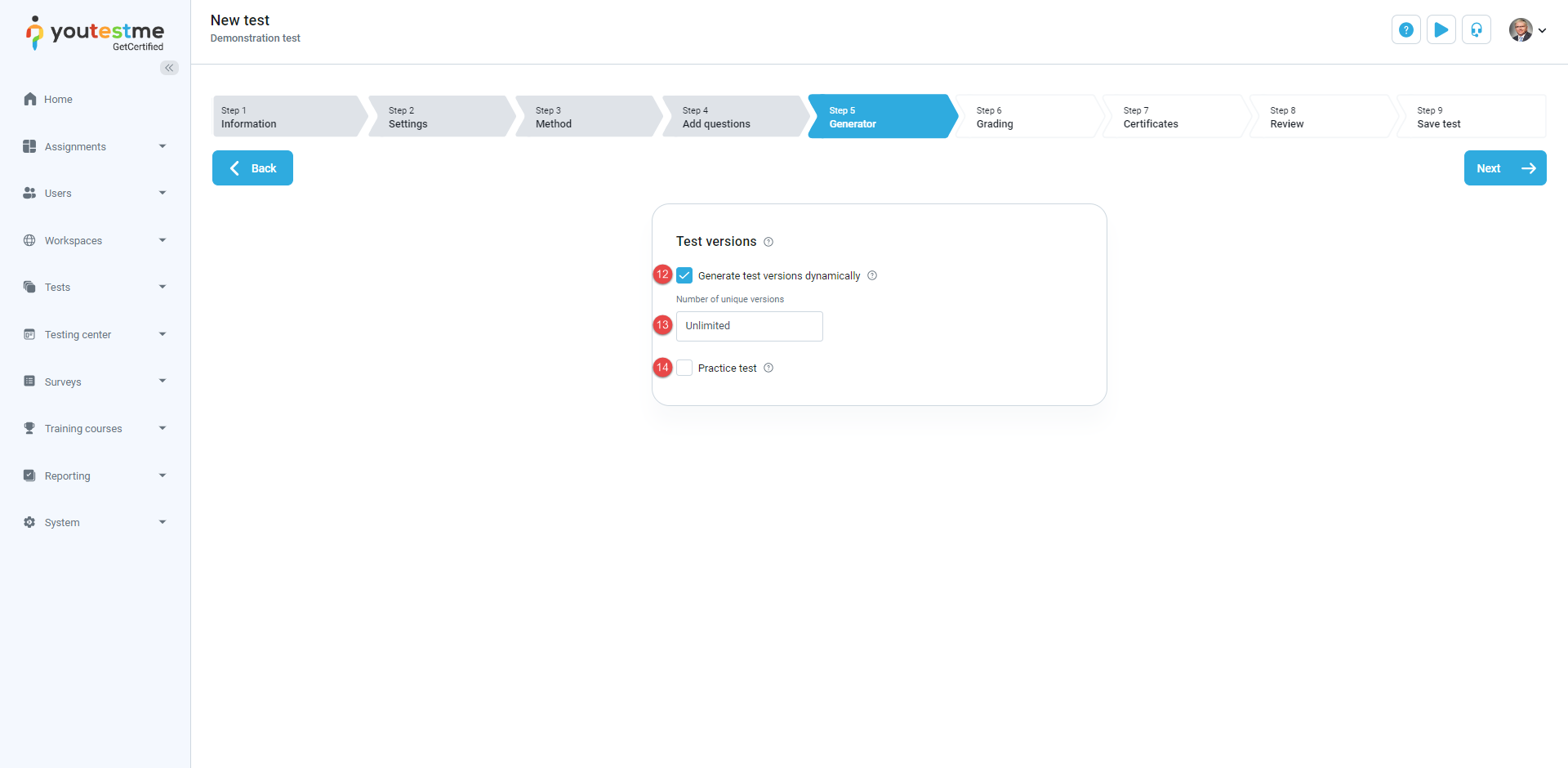1568x768 pixels.
Task: Click Demonstration test subtitle
Action: pyautogui.click(x=255, y=38)
